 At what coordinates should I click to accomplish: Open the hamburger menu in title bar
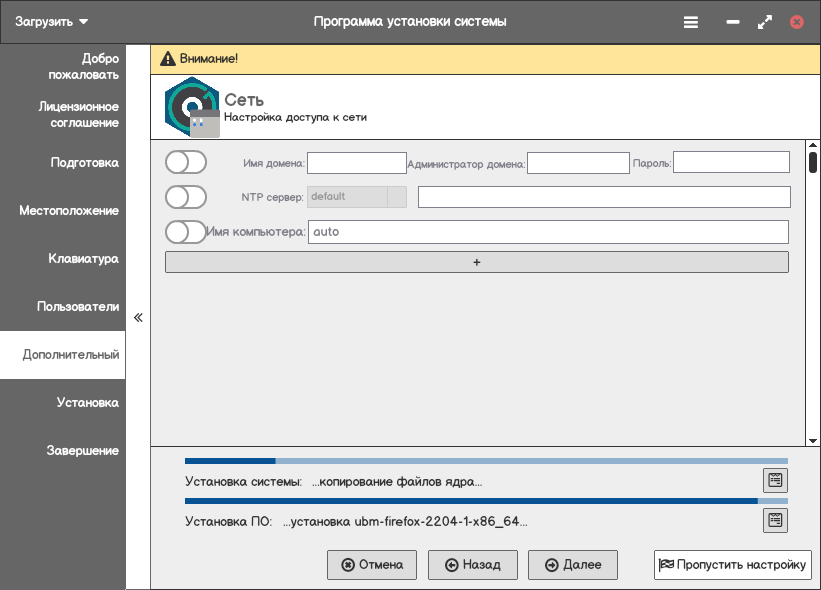(x=691, y=21)
